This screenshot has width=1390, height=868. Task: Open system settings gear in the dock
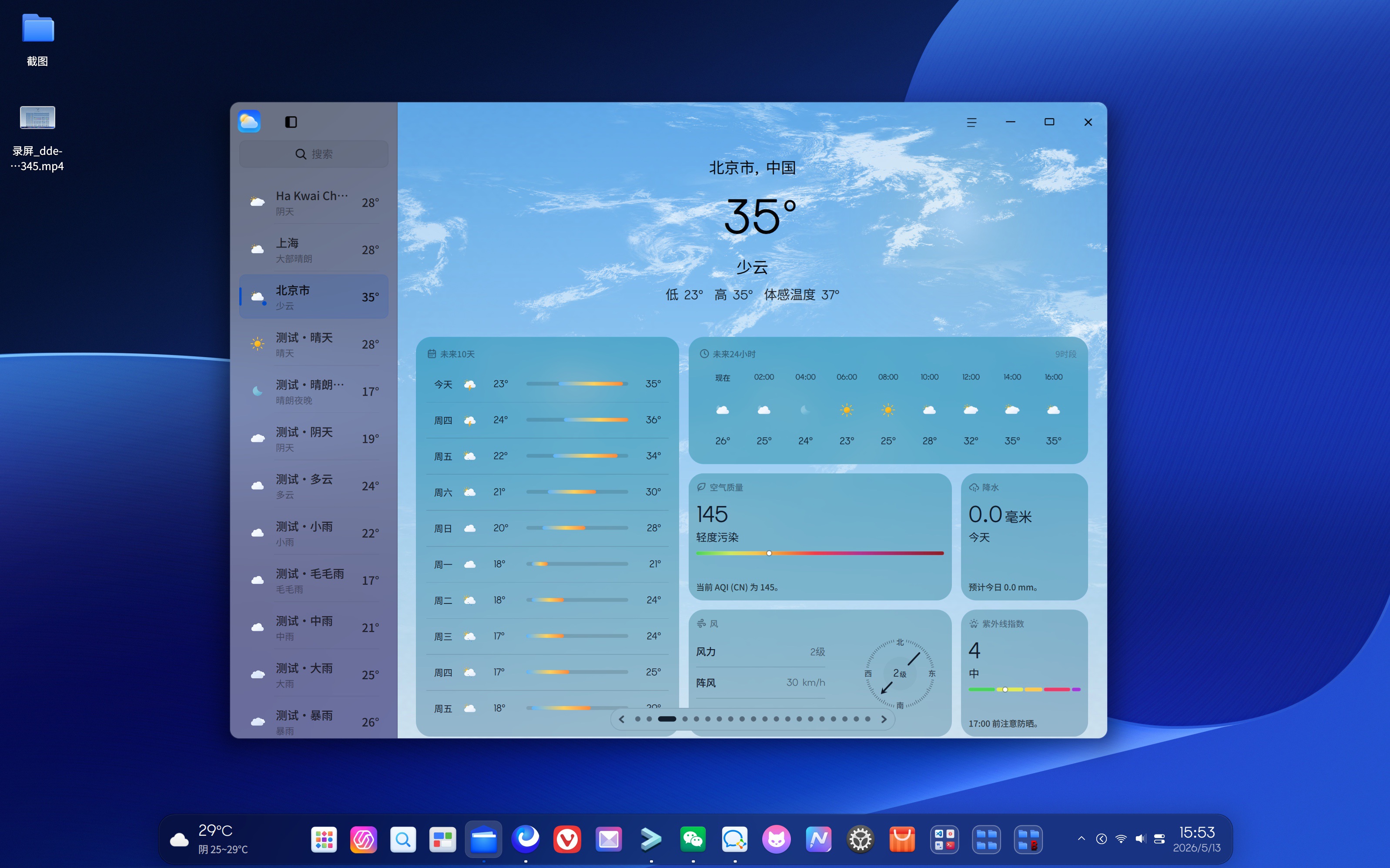click(x=860, y=840)
